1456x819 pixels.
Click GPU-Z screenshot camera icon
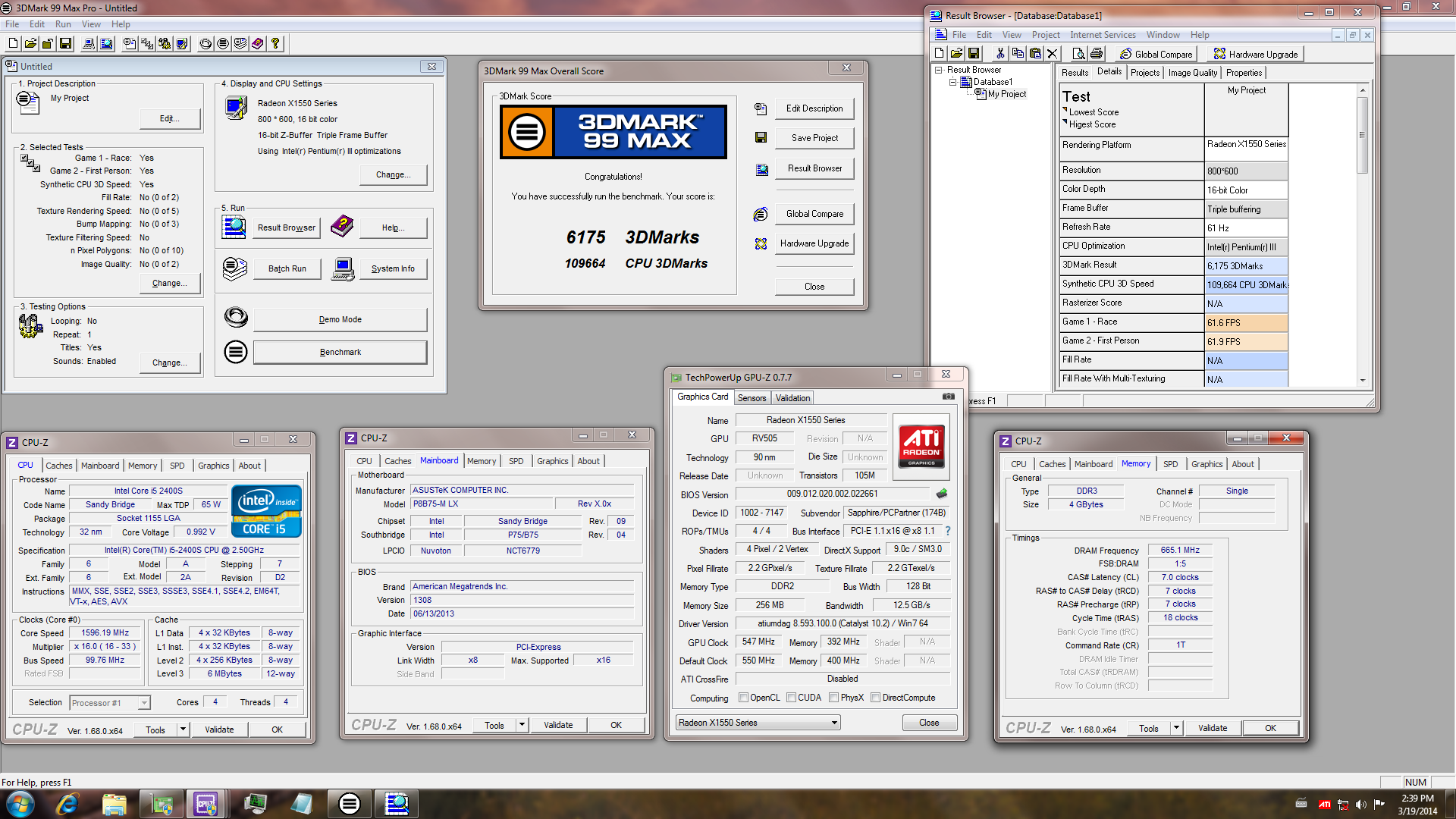tap(948, 397)
